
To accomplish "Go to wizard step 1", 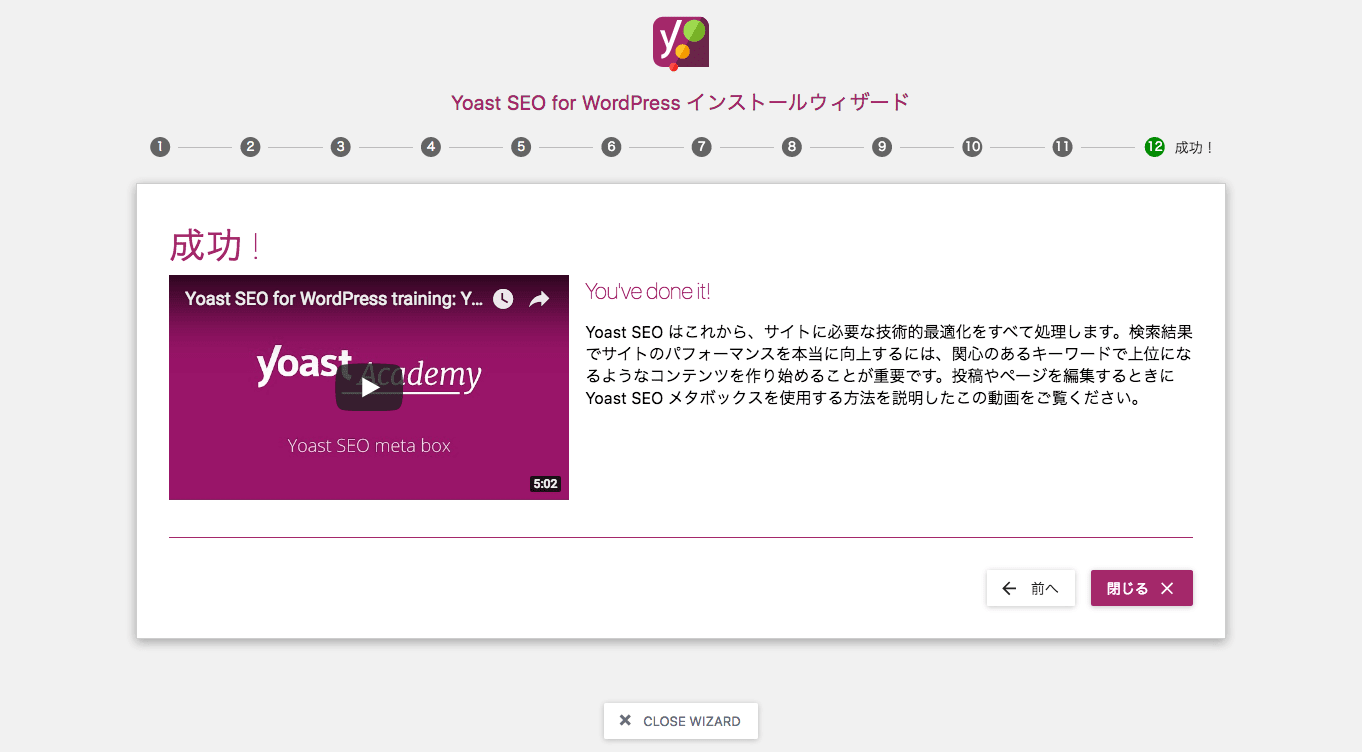I will click(x=160, y=147).
